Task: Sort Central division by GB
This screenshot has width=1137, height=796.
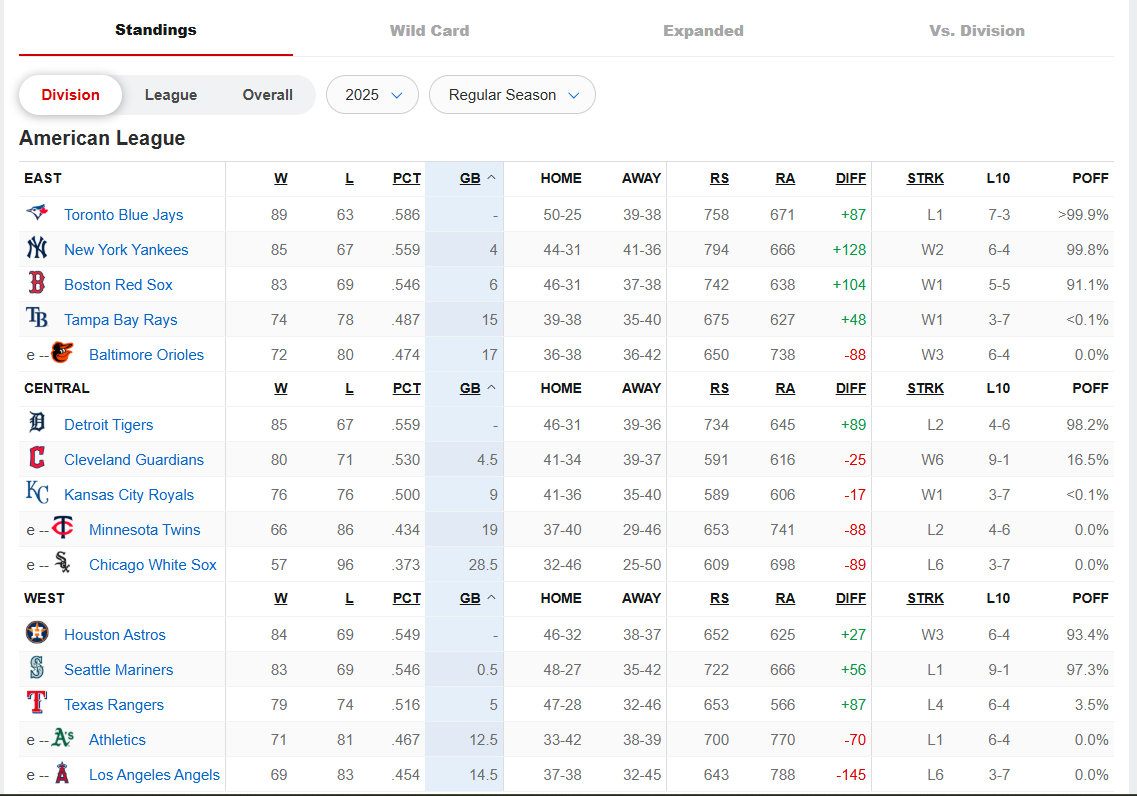Action: 477,389
